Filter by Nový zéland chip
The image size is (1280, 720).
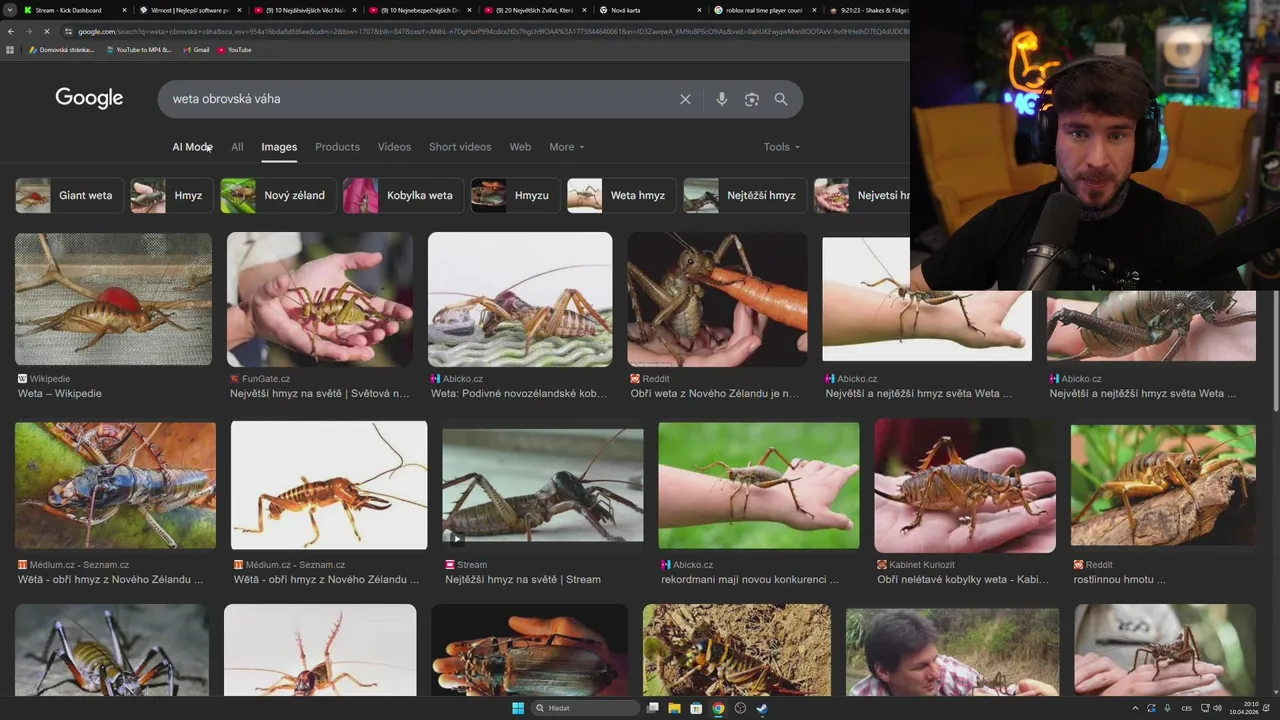click(x=278, y=195)
